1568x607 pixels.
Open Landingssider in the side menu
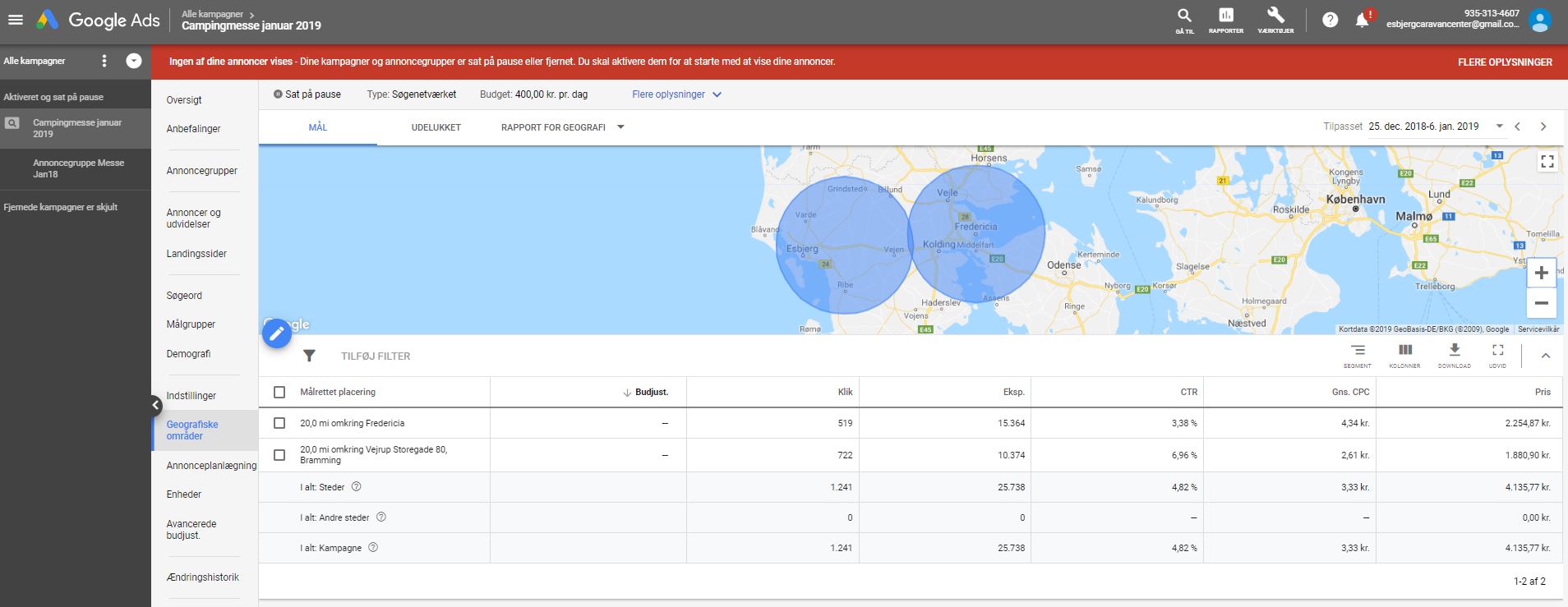pyautogui.click(x=196, y=254)
